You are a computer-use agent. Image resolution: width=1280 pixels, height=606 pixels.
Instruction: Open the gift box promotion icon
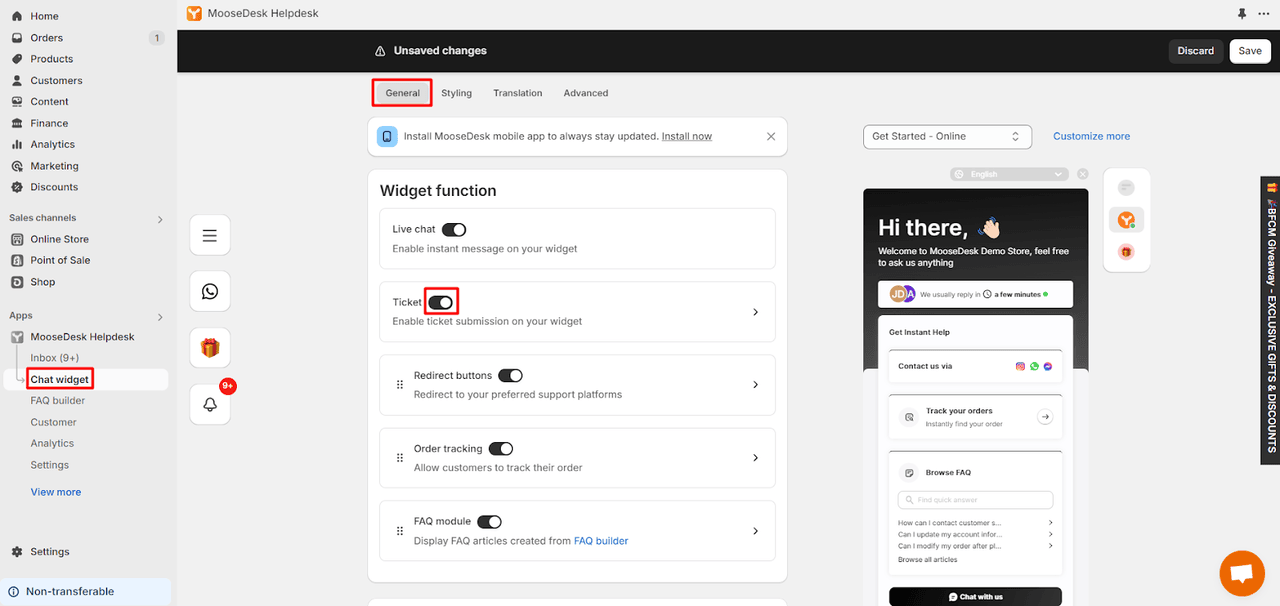pyautogui.click(x=210, y=347)
